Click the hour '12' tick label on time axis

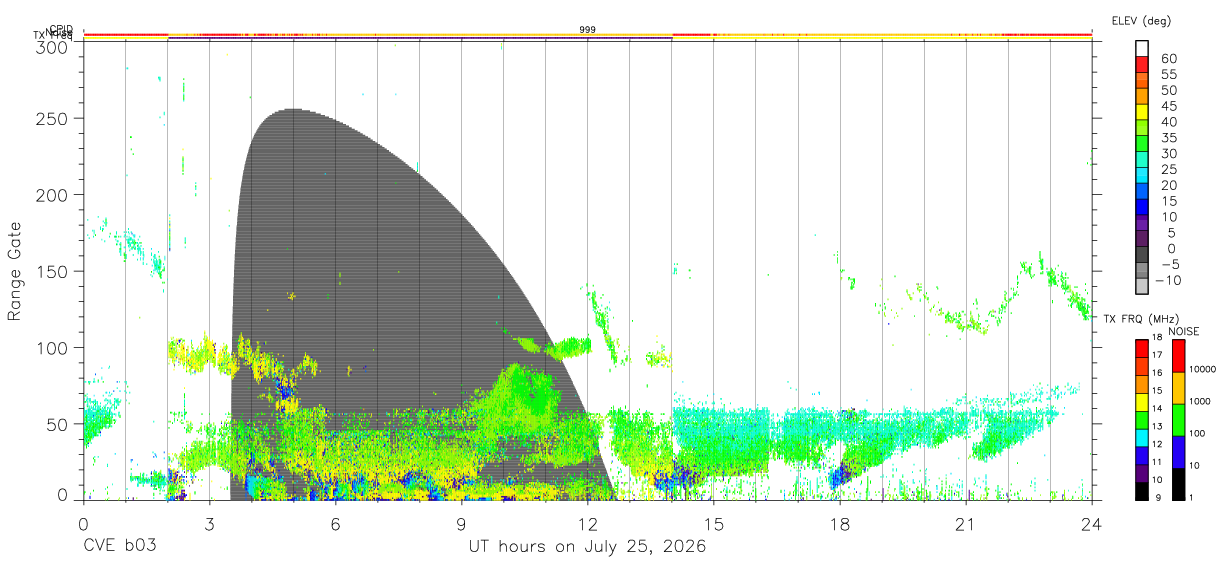click(588, 524)
